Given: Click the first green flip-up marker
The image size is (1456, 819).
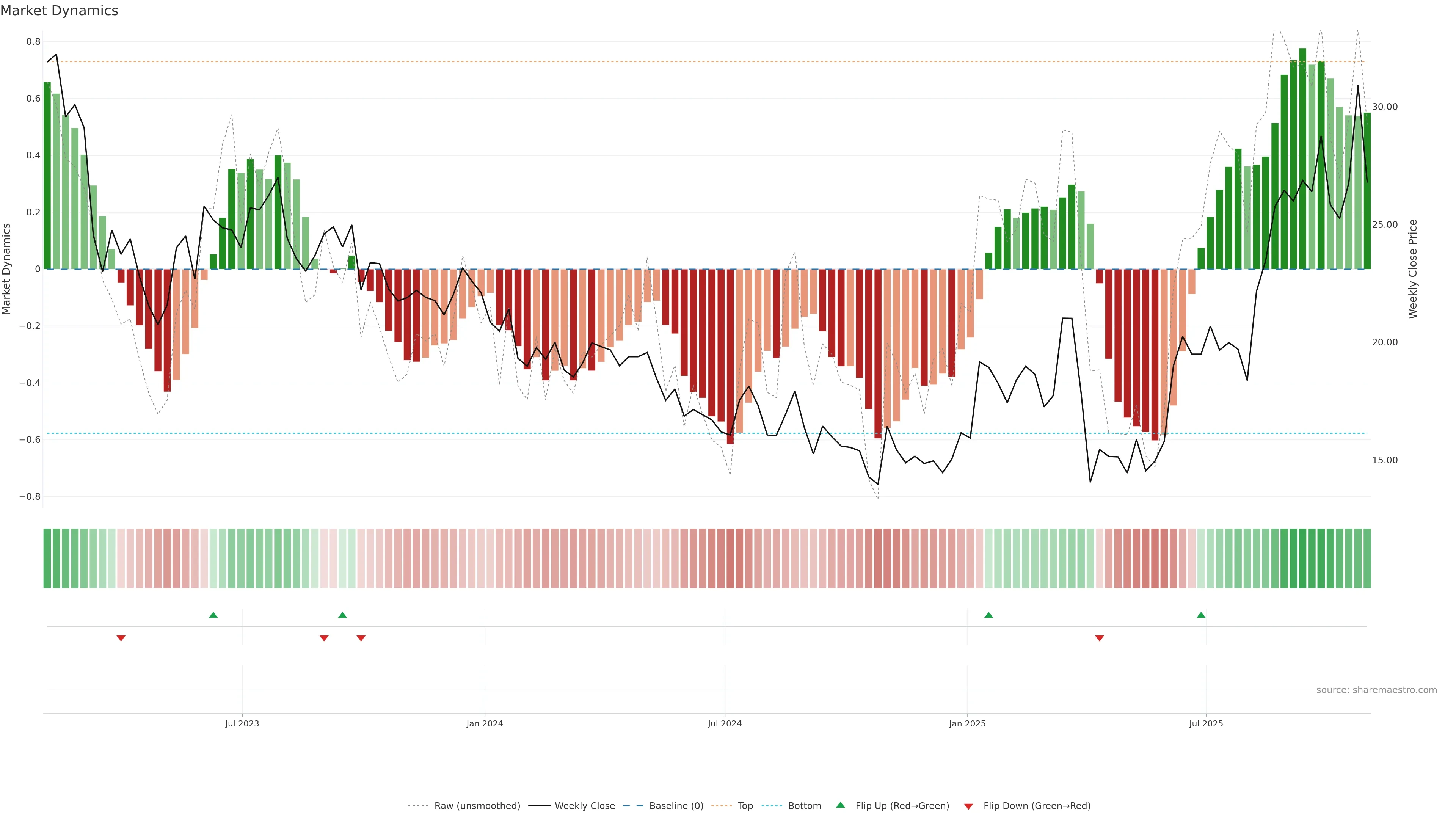Looking at the screenshot, I should pyautogui.click(x=213, y=615).
